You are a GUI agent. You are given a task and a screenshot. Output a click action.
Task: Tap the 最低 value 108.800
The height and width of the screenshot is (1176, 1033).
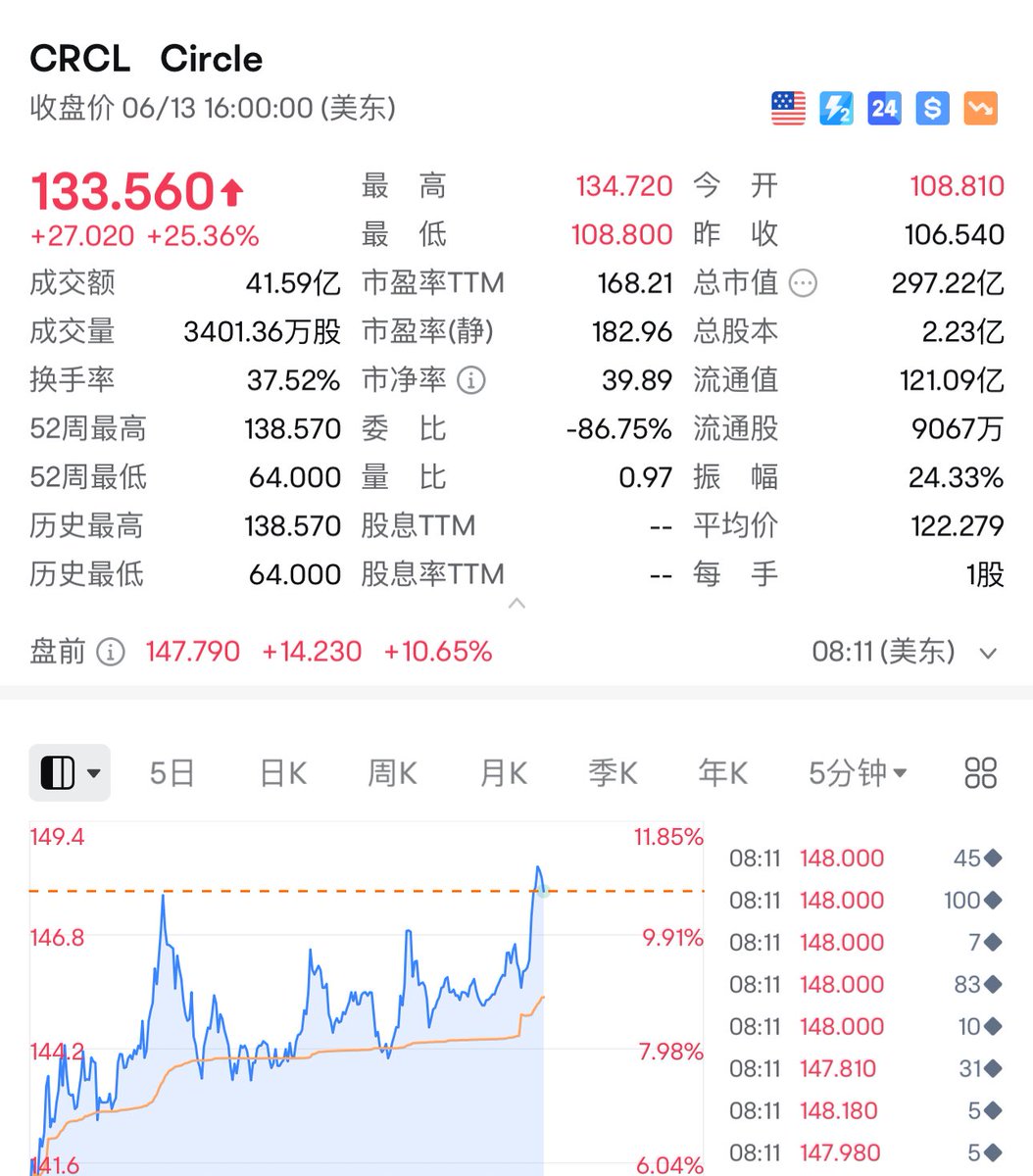(x=622, y=235)
